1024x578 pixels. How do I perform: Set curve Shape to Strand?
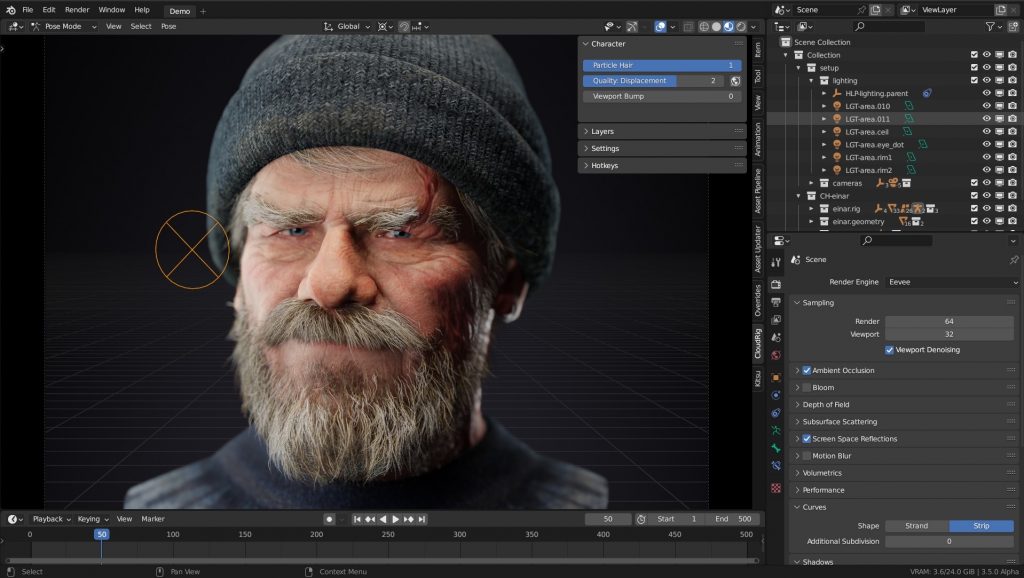tap(916, 525)
